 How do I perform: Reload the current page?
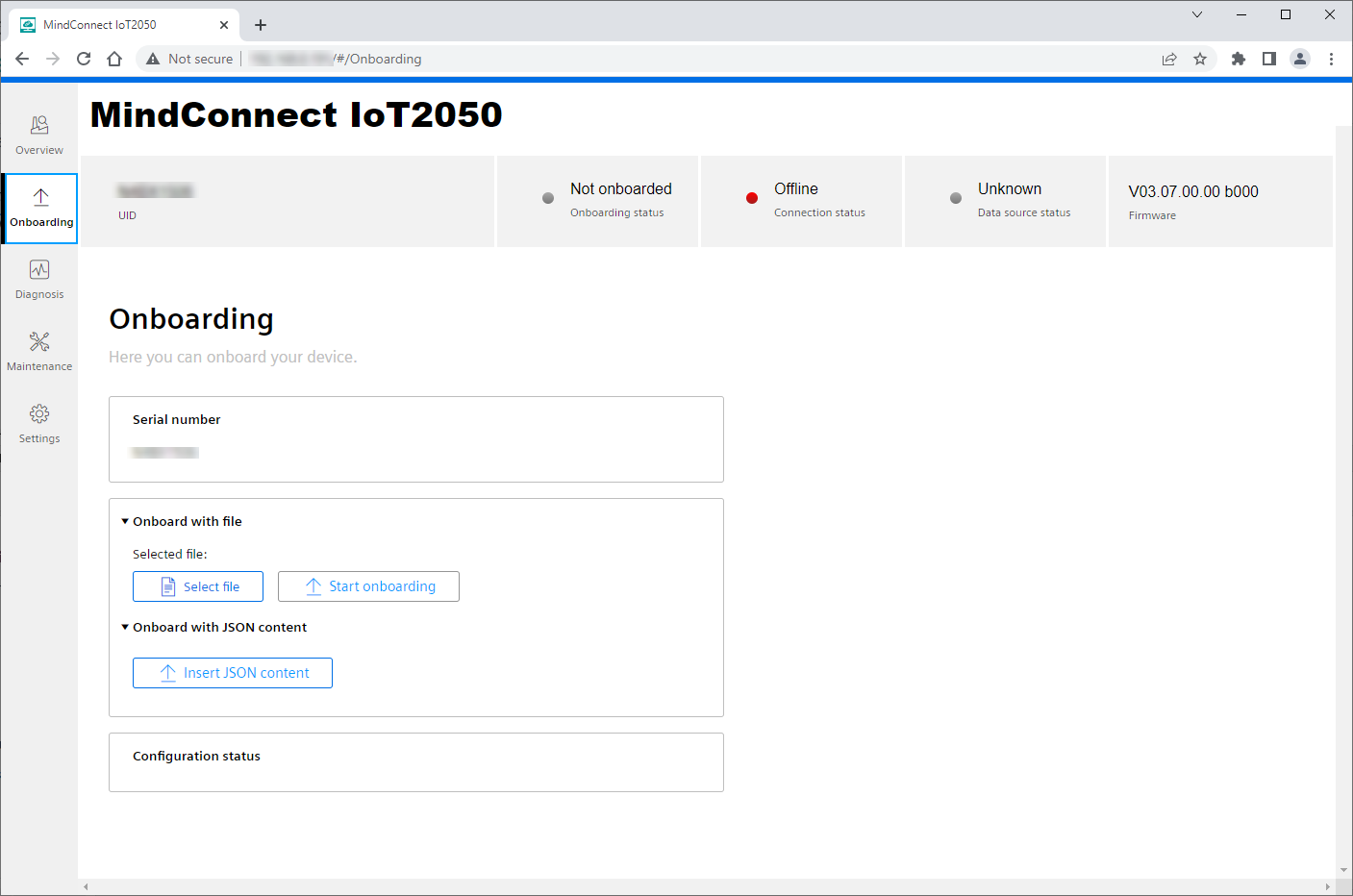84,59
